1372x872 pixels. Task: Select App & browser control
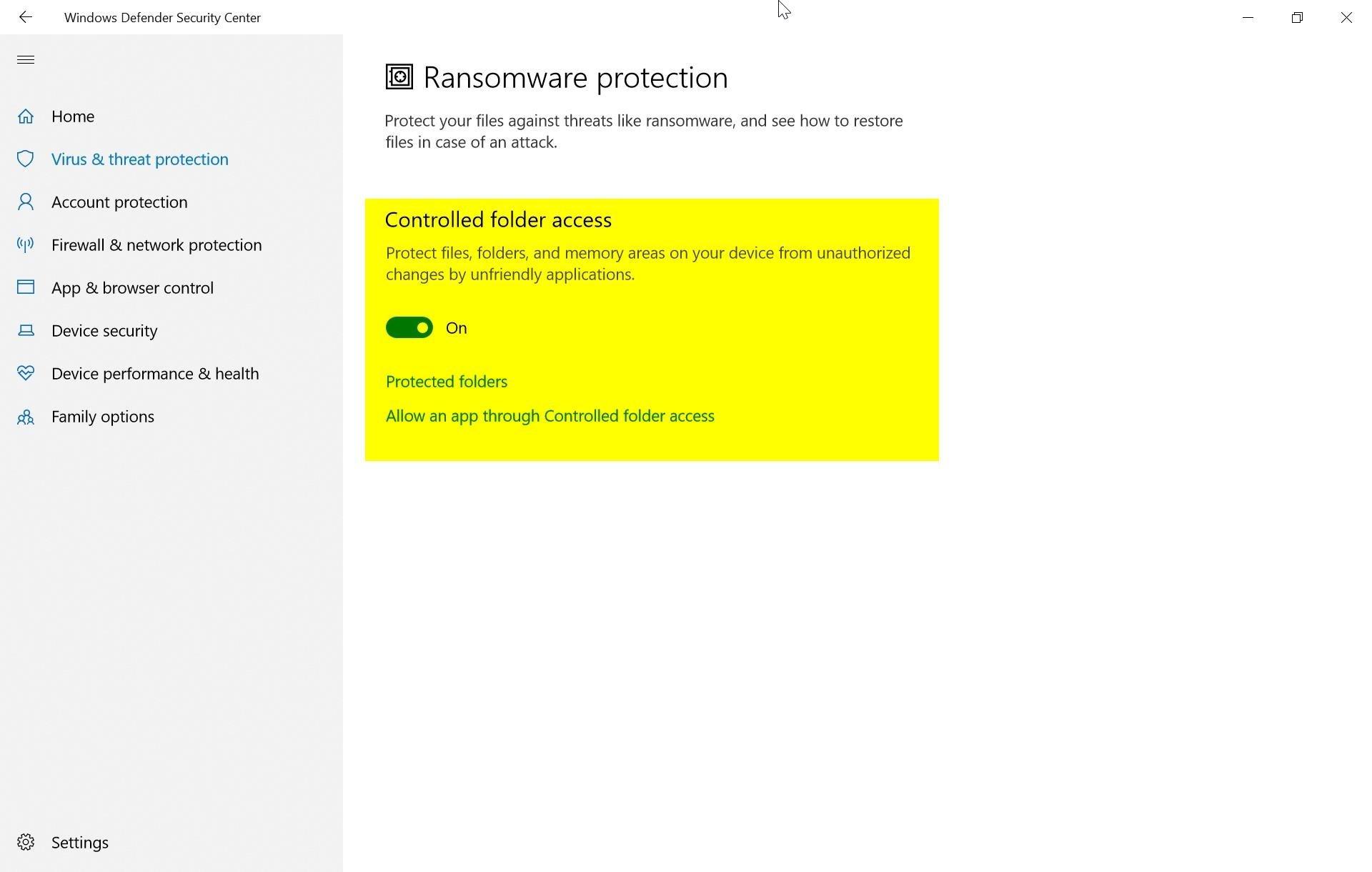point(132,287)
